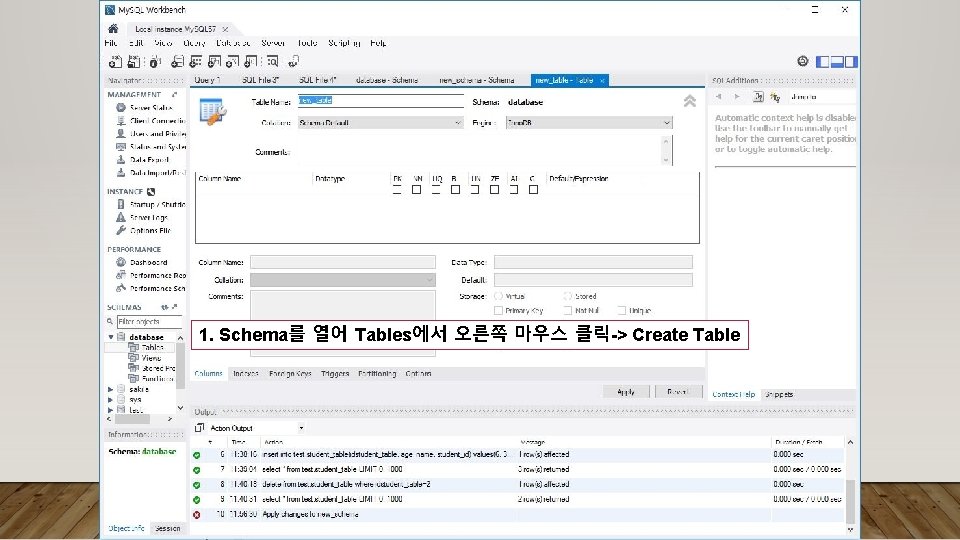Collapse the database schema tree
This screenshot has height=540, width=960.
(111, 337)
